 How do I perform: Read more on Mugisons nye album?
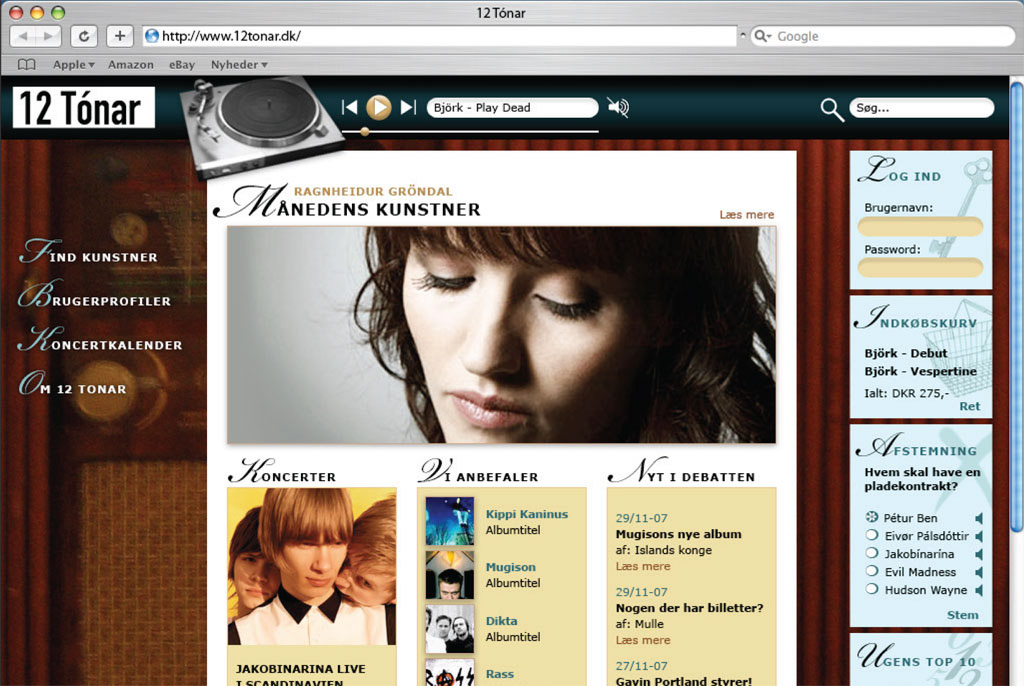click(643, 566)
